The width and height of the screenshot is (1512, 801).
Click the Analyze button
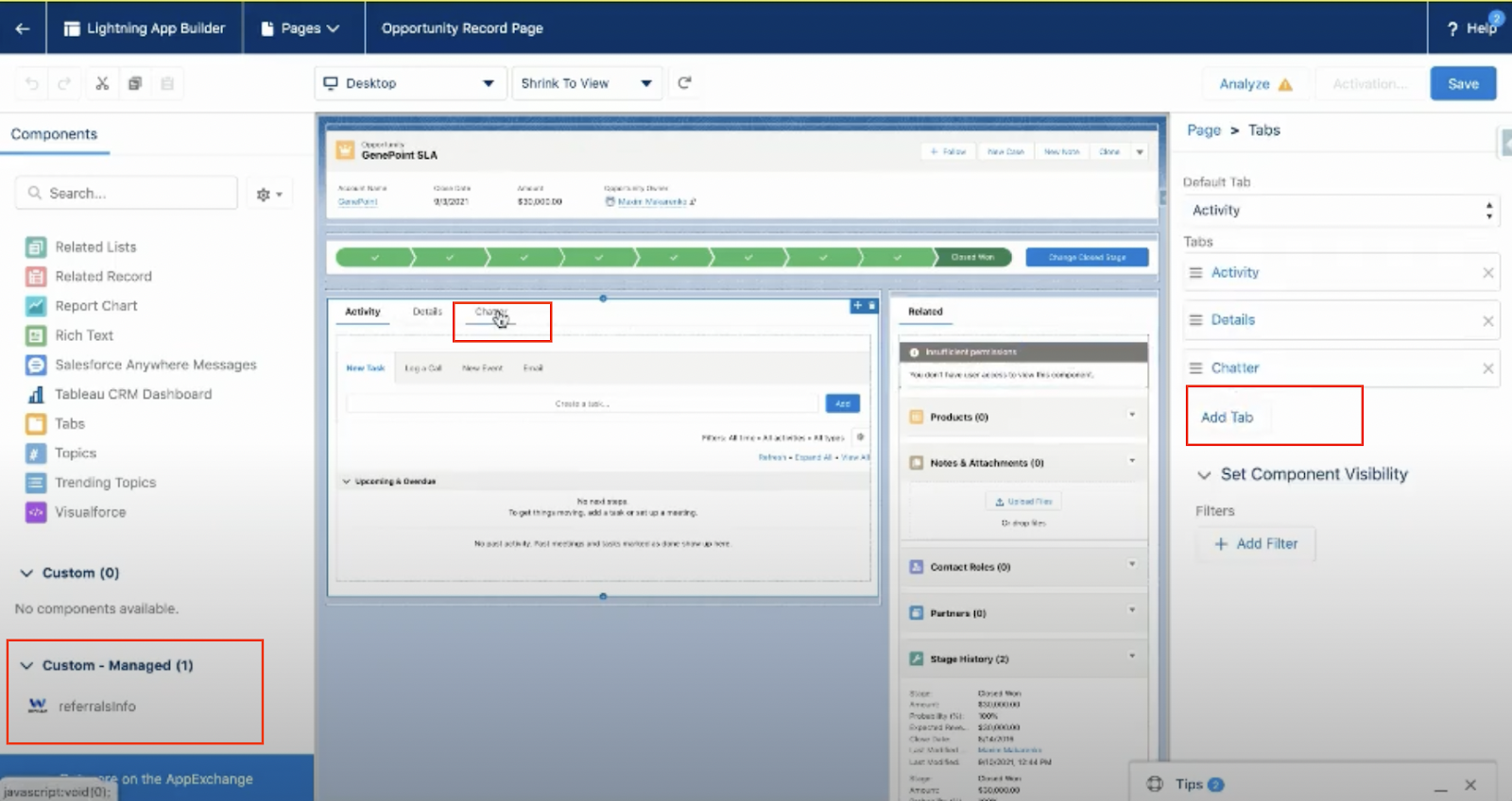[x=1256, y=84]
